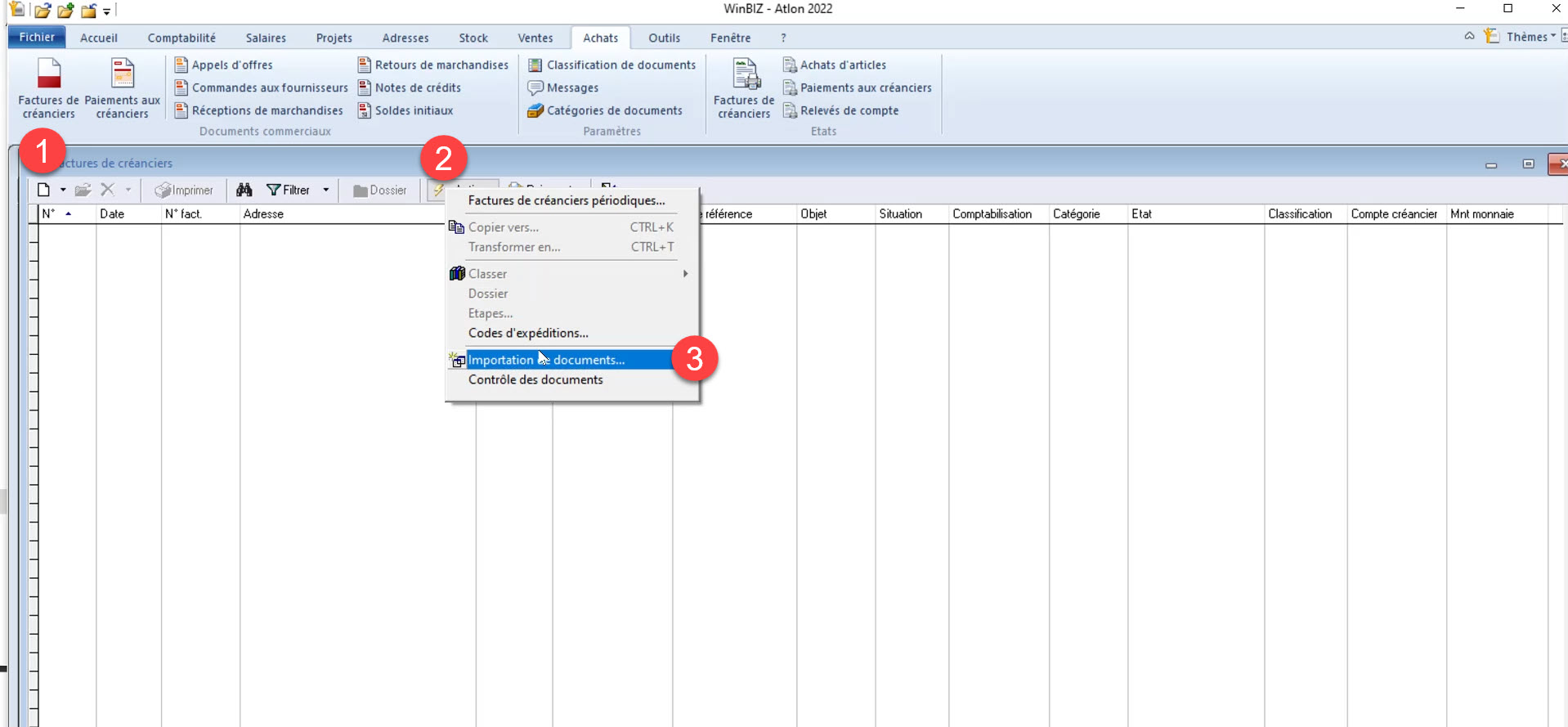
Task: Open Classification de documents settings
Action: click(x=612, y=65)
